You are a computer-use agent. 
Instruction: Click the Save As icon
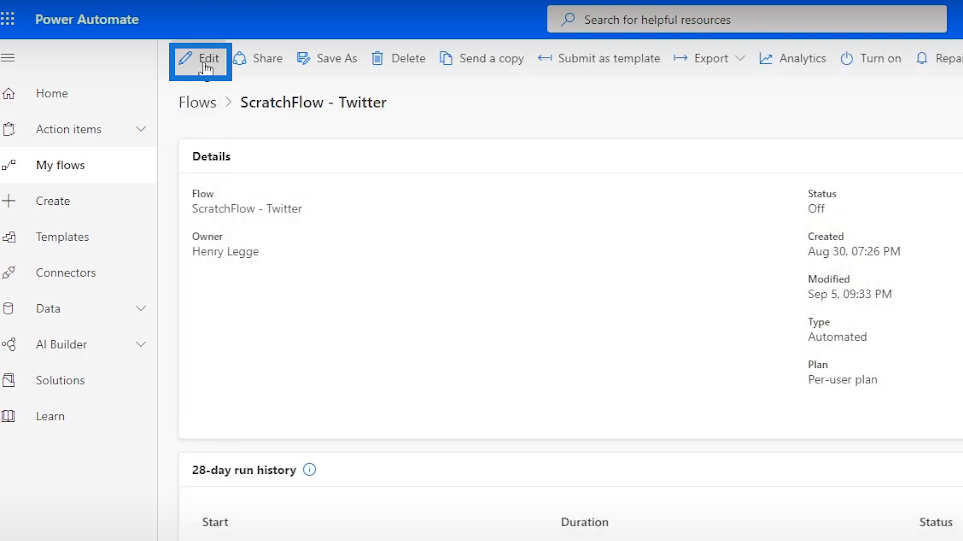(303, 58)
